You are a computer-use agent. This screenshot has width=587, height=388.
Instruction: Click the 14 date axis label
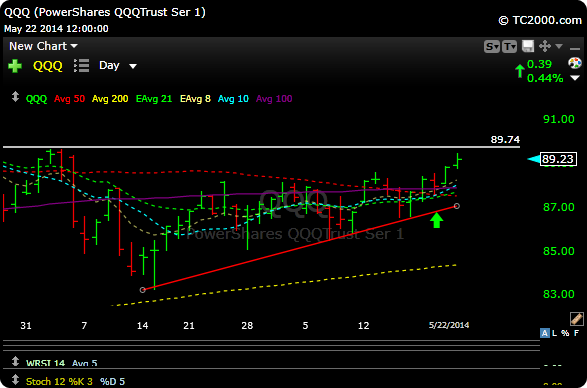[142, 326]
